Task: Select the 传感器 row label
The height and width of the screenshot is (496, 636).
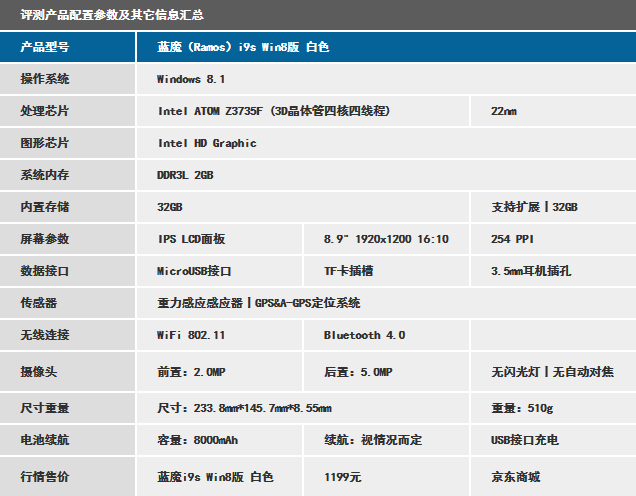Action: 67,303
